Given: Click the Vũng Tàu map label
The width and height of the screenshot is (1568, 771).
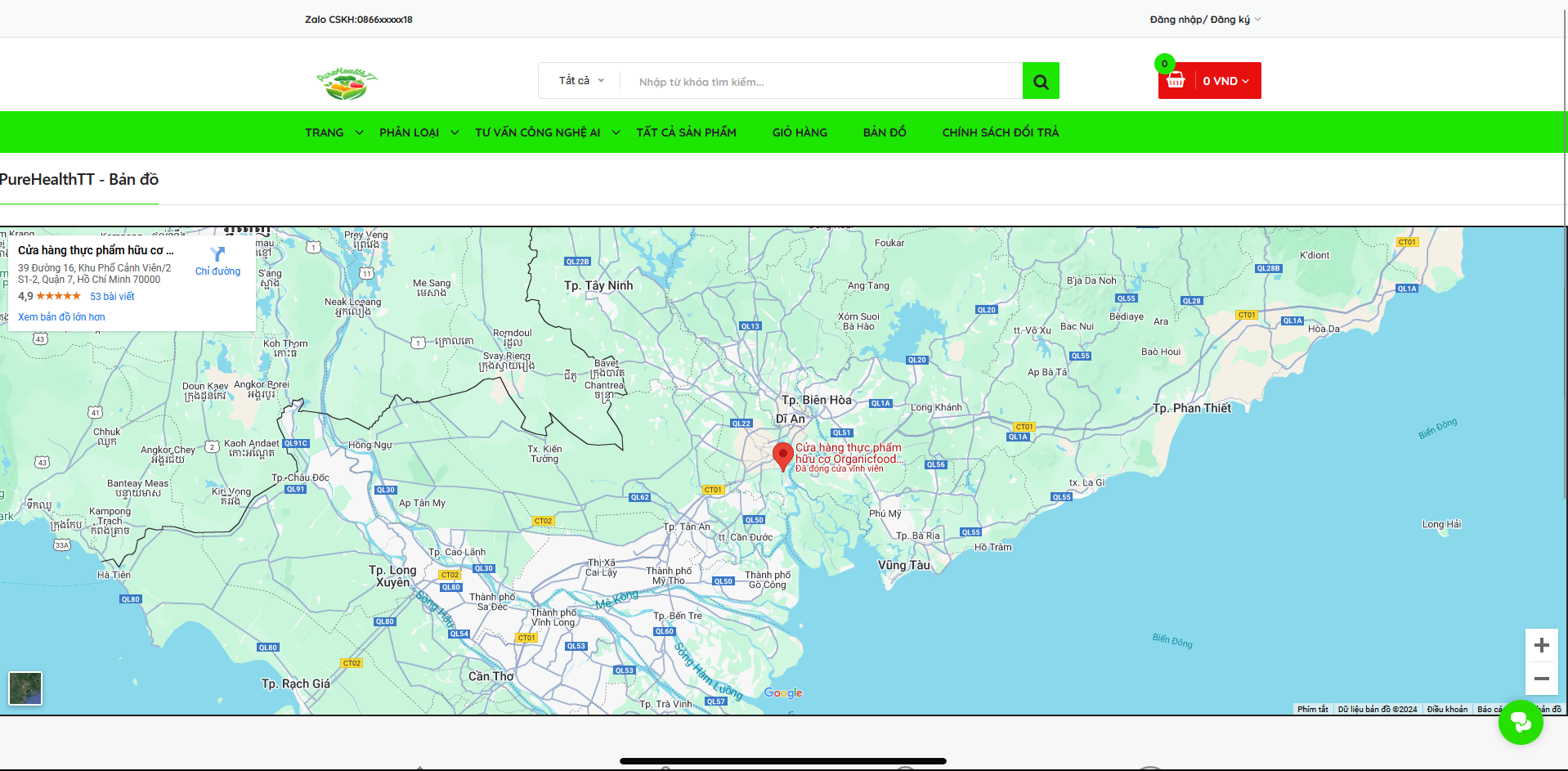Looking at the screenshot, I should [x=904, y=565].
